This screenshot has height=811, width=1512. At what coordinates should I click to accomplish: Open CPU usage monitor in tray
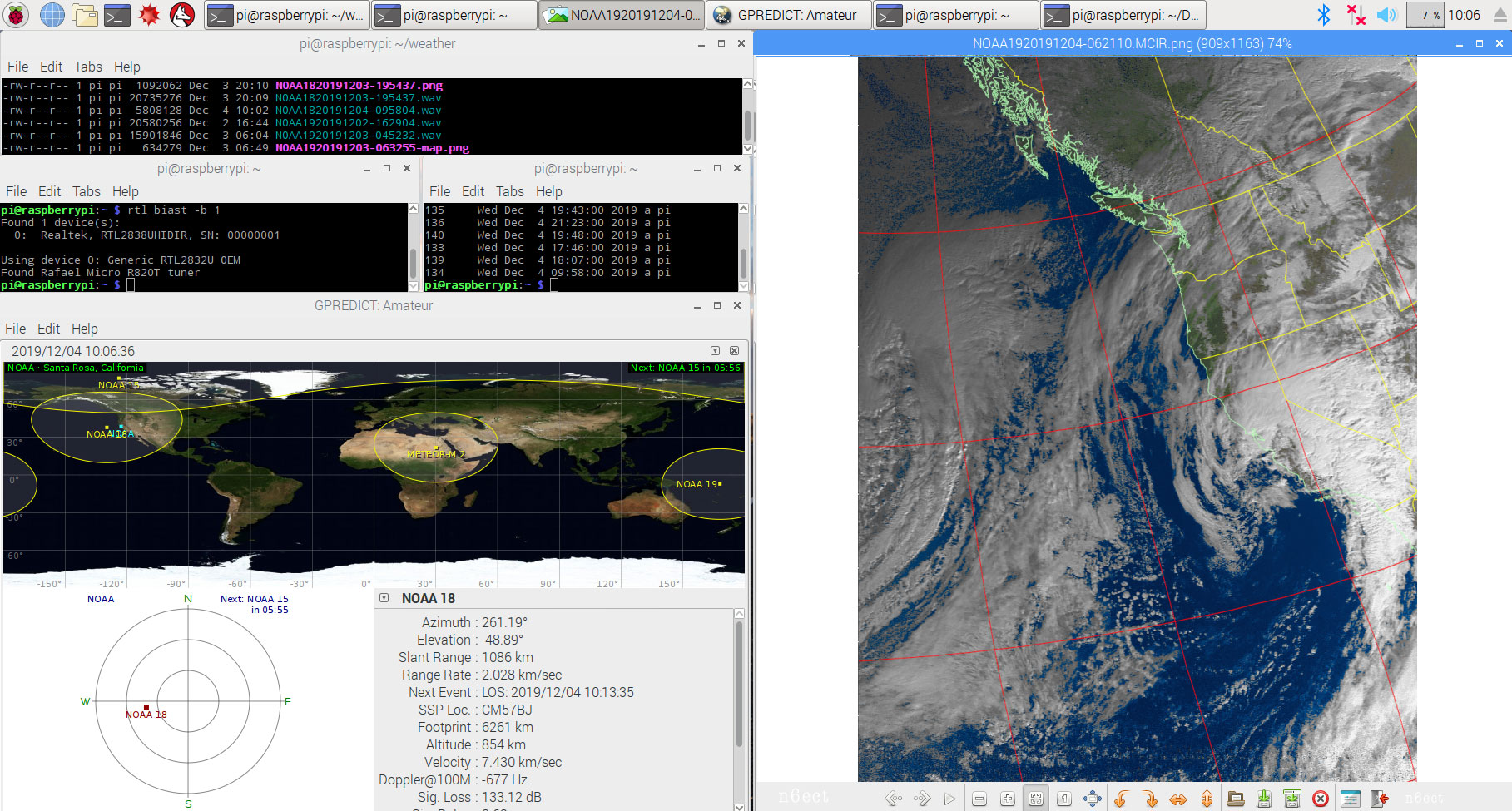tap(1425, 15)
